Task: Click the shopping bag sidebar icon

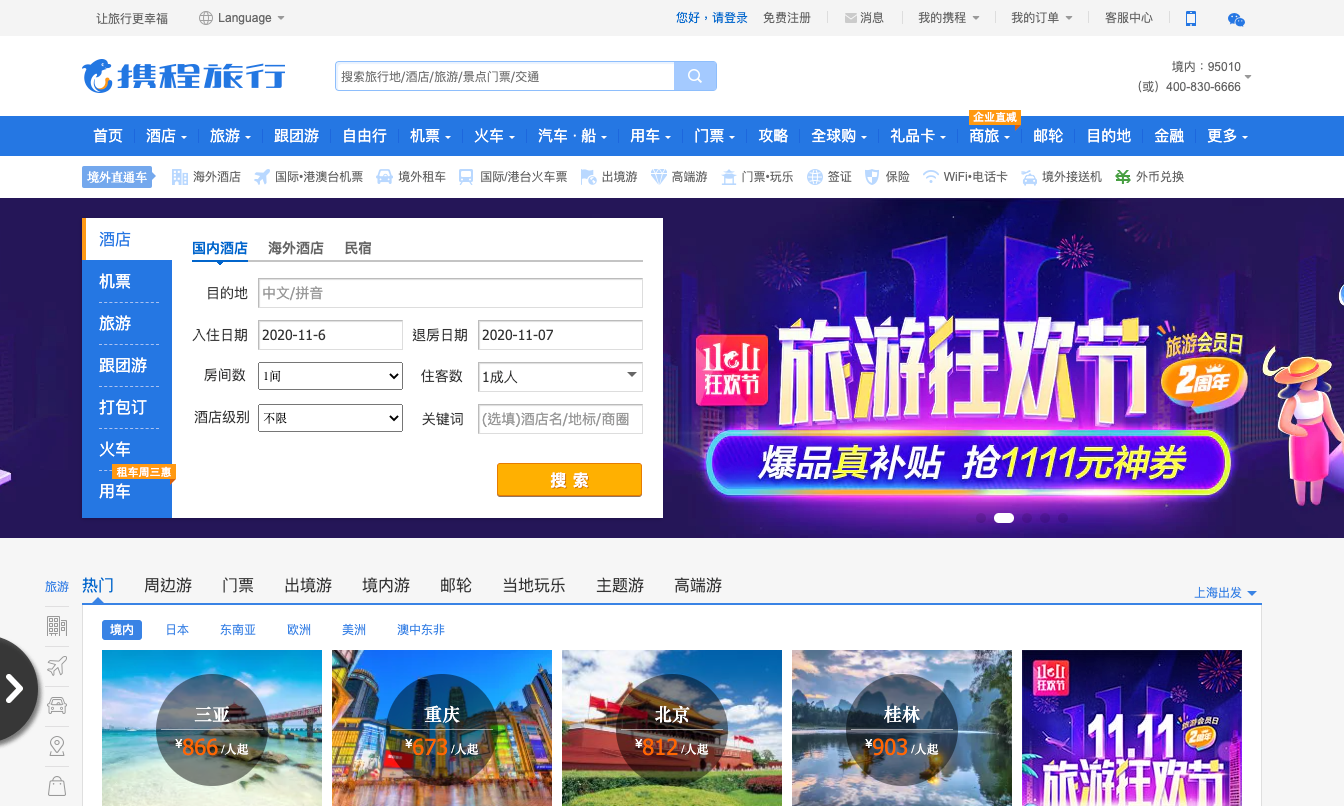Action: pos(57,786)
